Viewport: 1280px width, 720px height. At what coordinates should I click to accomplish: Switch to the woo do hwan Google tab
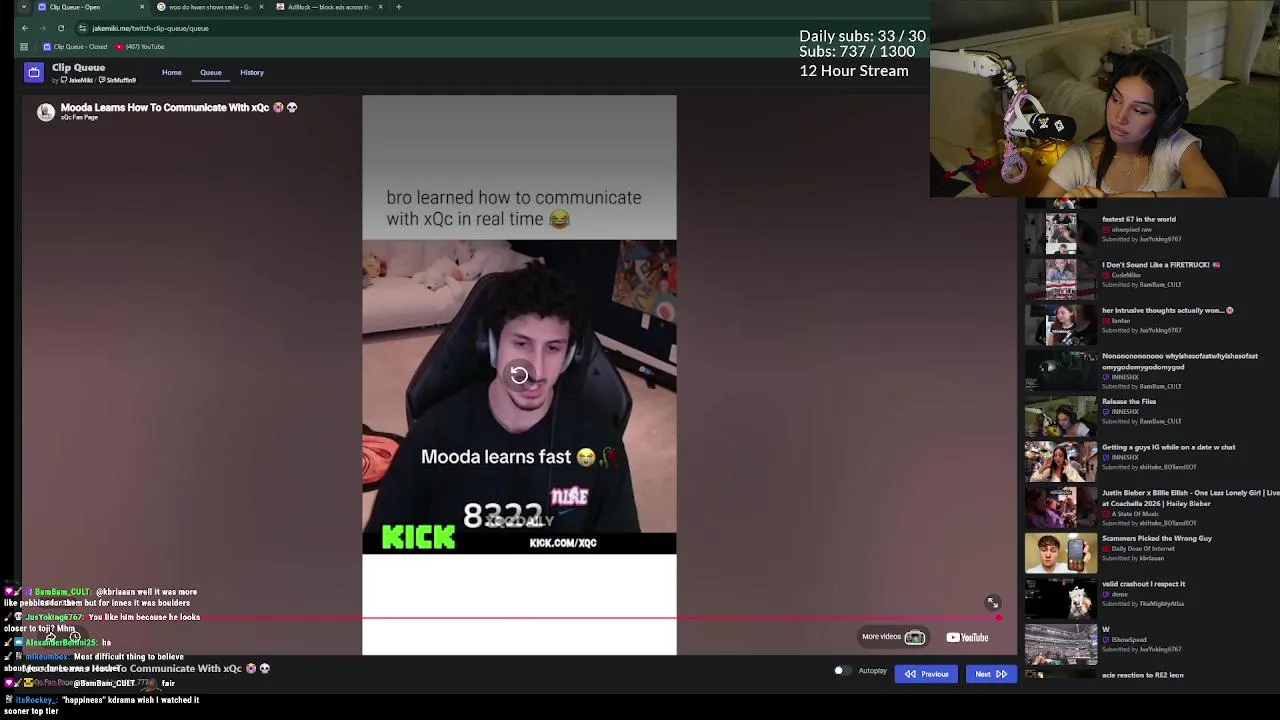(x=210, y=7)
